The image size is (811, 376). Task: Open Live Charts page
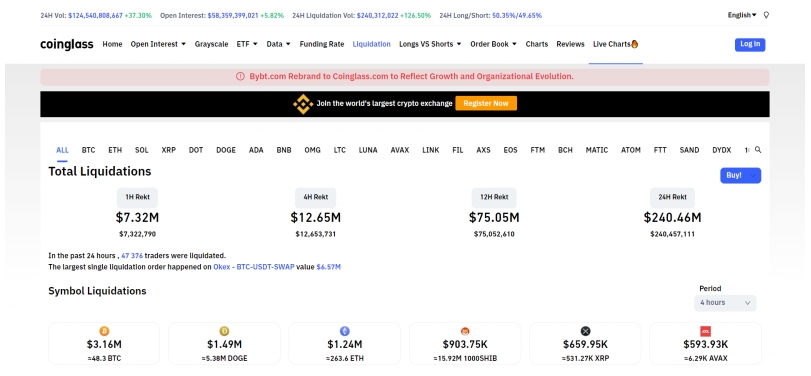click(615, 44)
